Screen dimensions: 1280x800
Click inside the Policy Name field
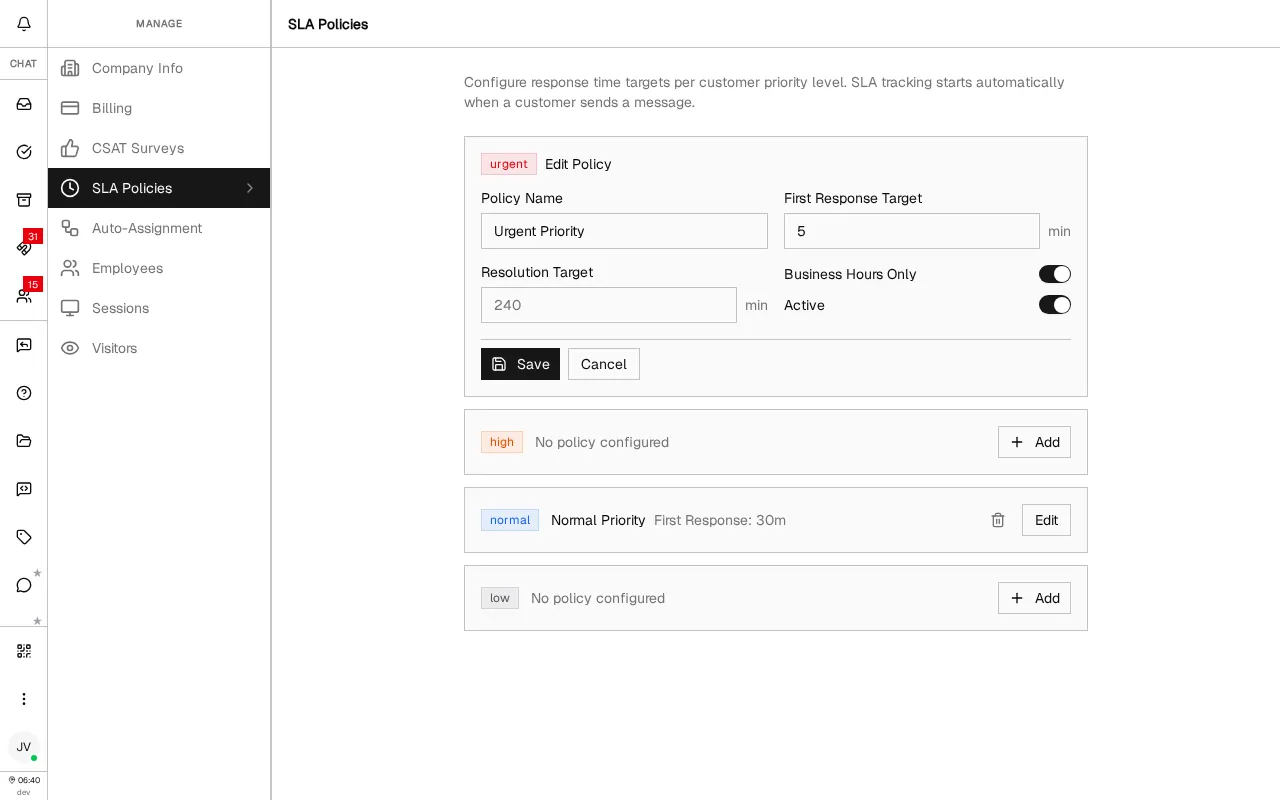click(x=624, y=231)
